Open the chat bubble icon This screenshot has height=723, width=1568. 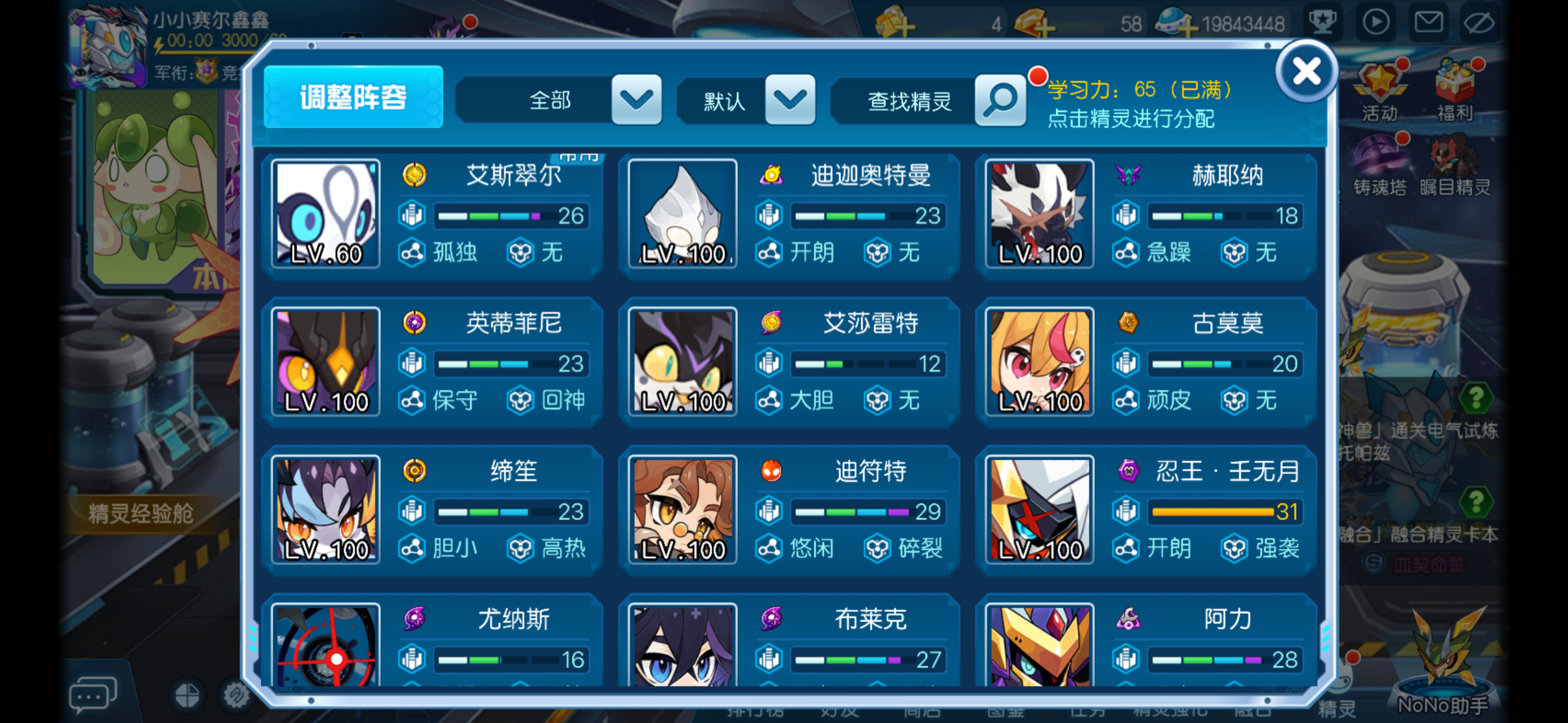[x=93, y=695]
